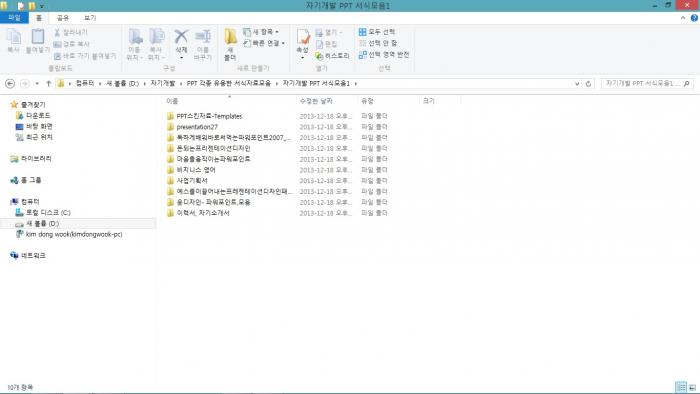Image resolution: width=700 pixels, height=394 pixels.
Task: Switch to the 공유 (Share) tab
Action: pyautogui.click(x=63, y=18)
